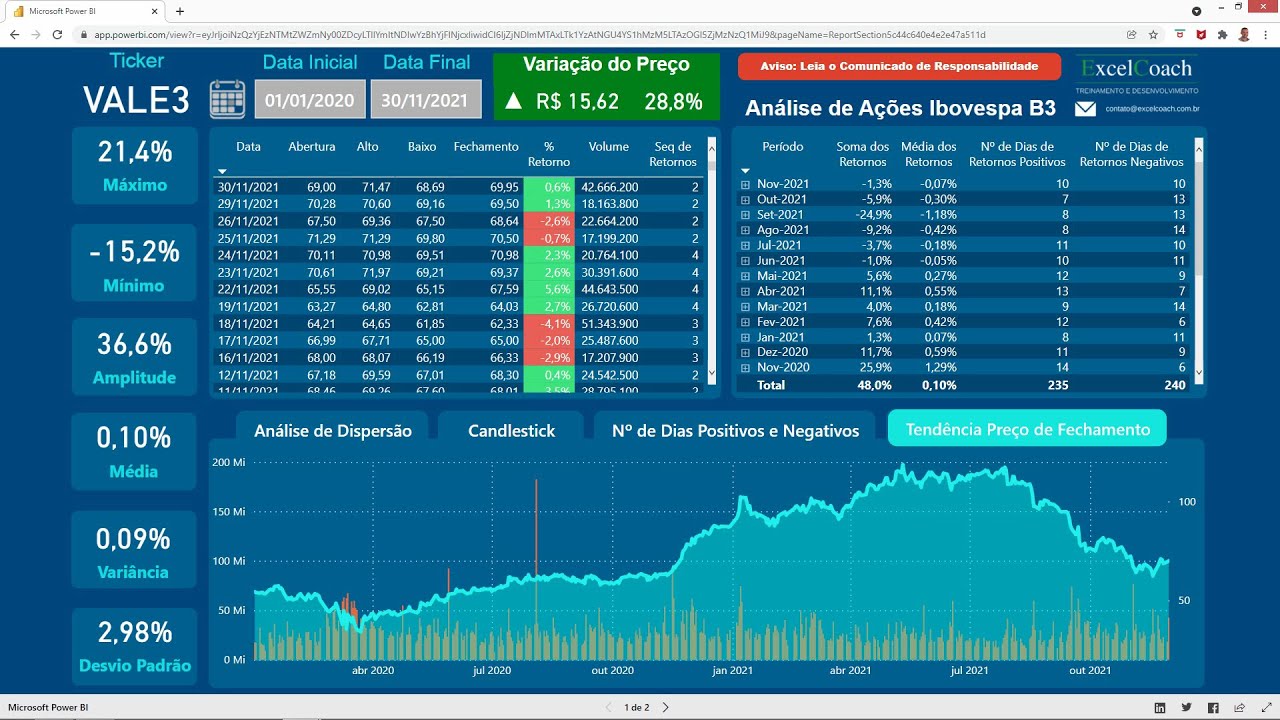Expand the Fev-2021 period row
The image size is (1280, 720).
[745, 322]
